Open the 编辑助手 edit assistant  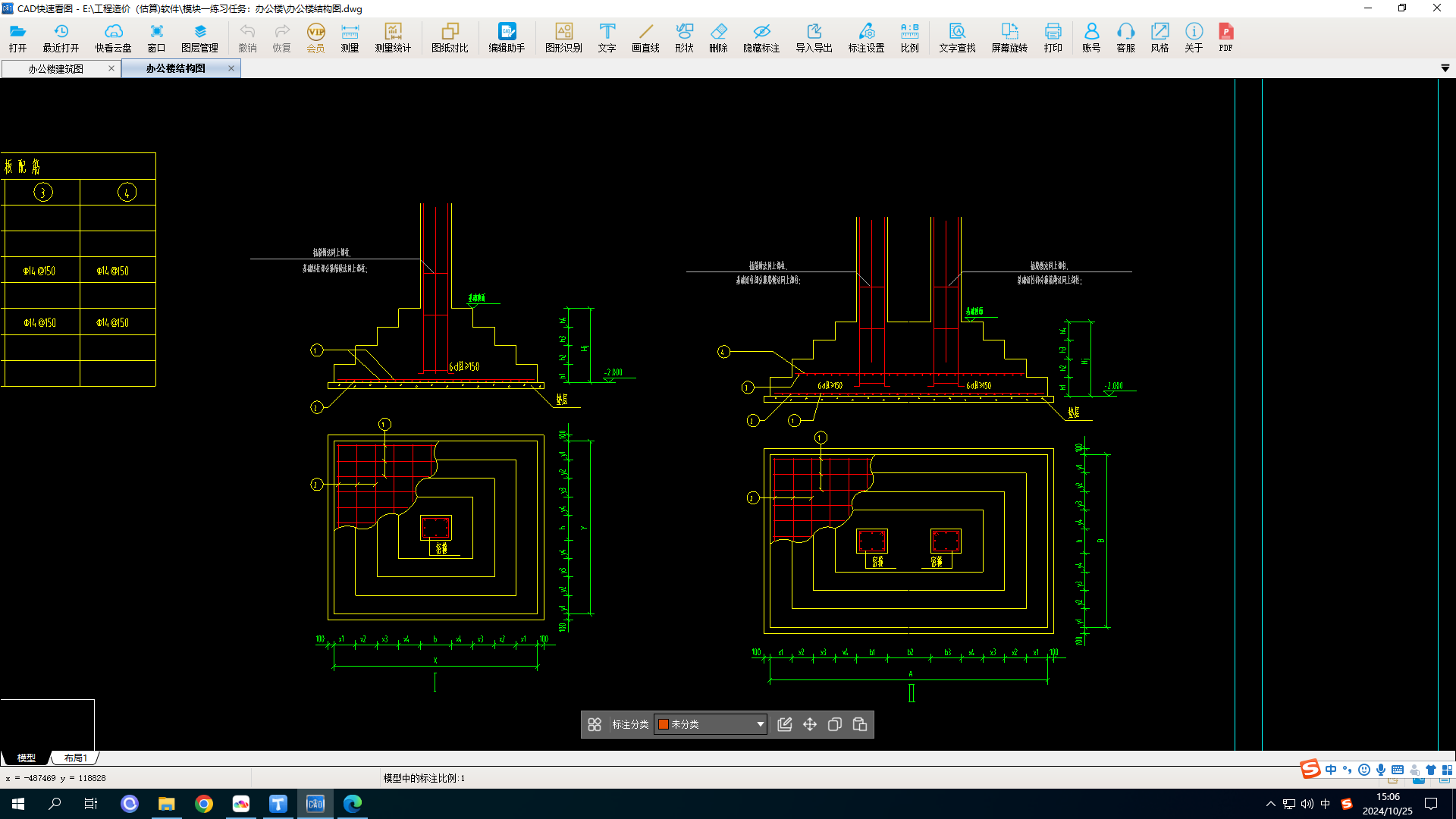(507, 38)
